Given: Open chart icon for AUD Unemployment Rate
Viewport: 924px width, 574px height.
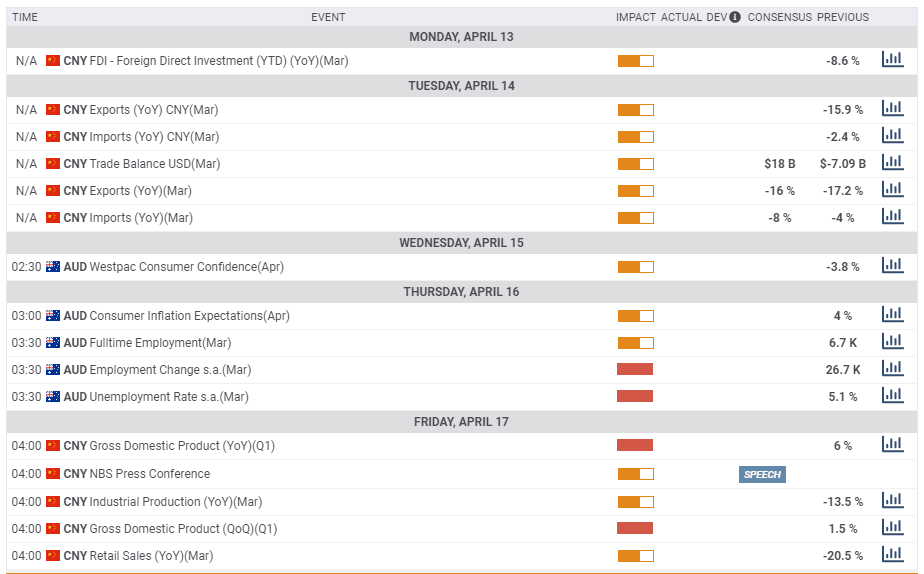Looking at the screenshot, I should pos(892,396).
